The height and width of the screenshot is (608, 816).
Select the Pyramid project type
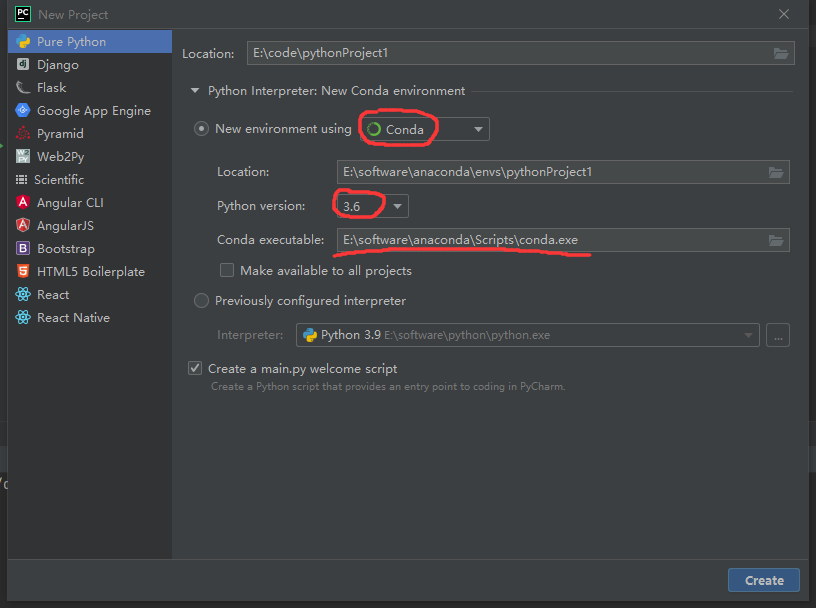(90, 133)
